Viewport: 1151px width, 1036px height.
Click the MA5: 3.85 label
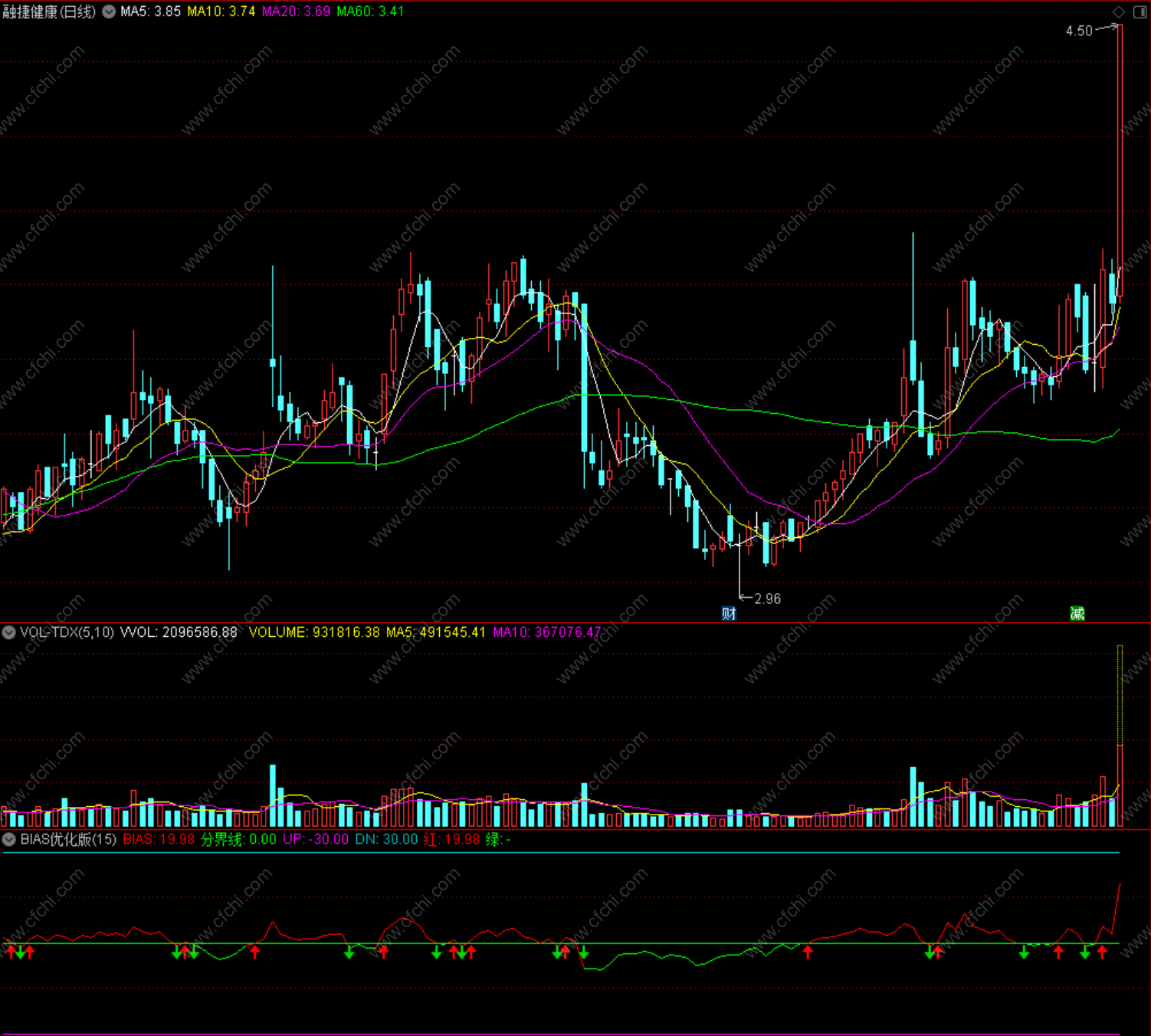(x=150, y=11)
